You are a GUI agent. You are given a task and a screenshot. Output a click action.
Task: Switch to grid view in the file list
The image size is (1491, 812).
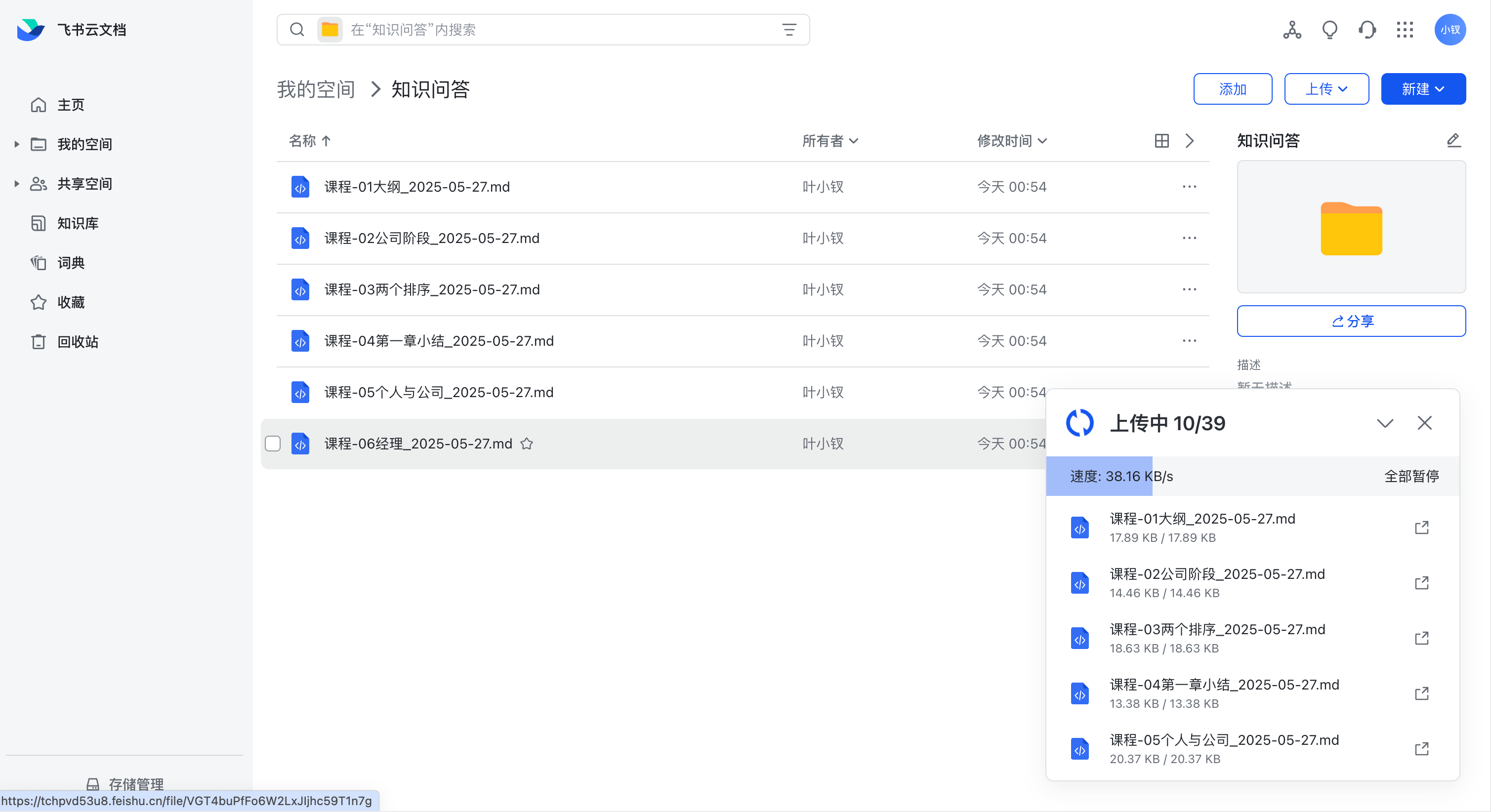[1161, 141]
